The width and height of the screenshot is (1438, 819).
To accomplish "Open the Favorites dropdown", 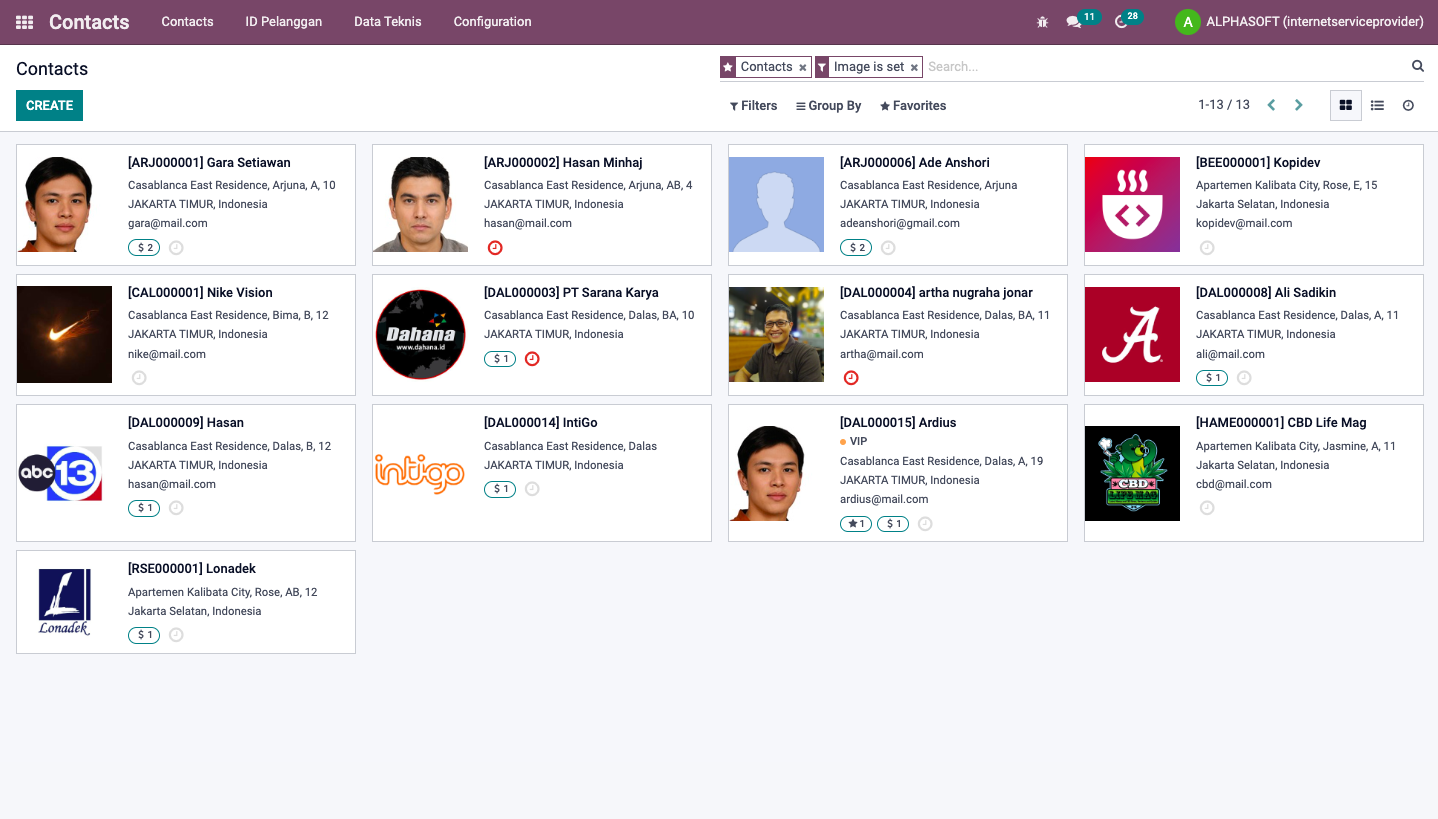I will coord(913,106).
